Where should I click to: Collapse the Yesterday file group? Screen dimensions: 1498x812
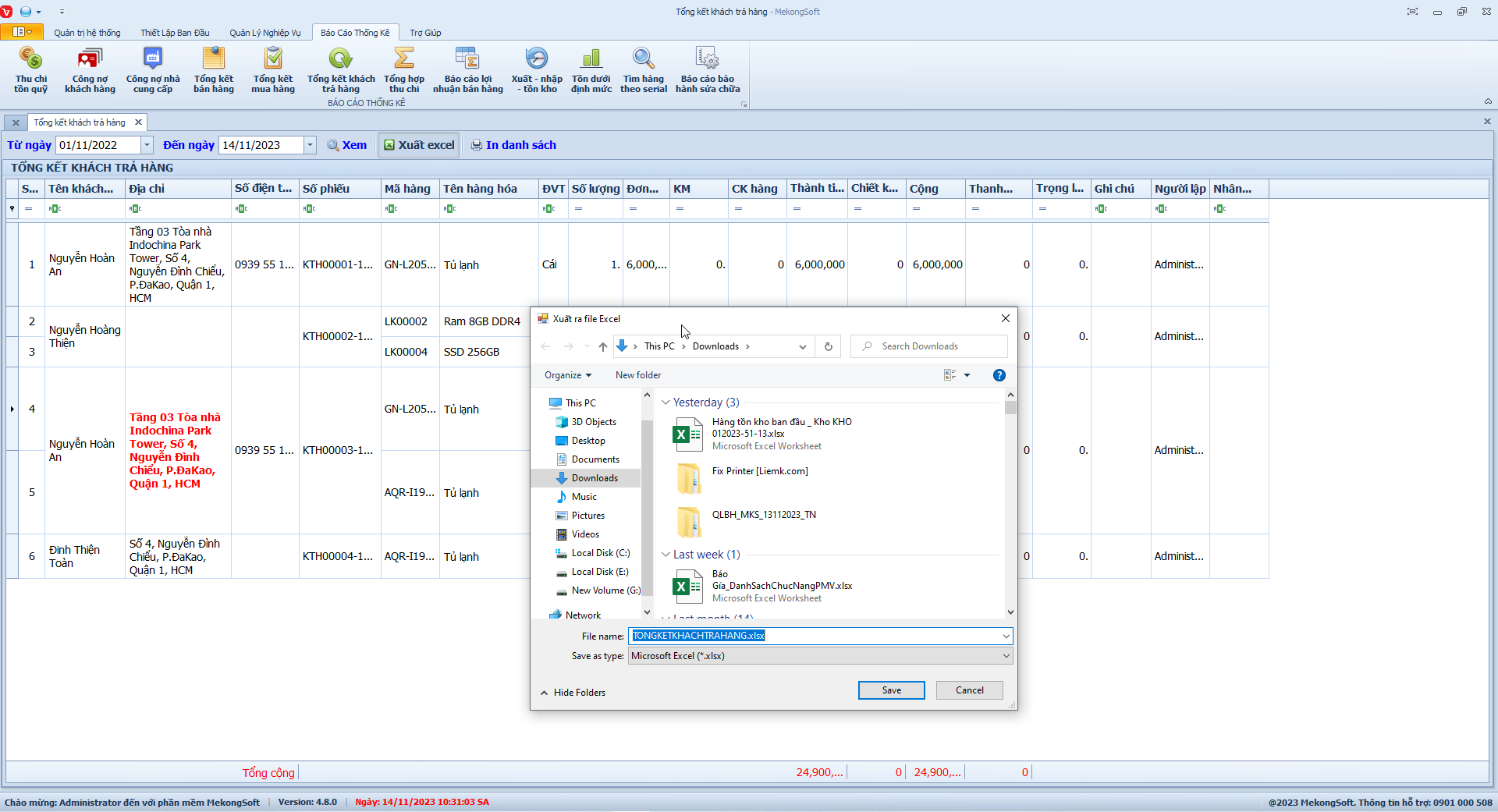coord(666,402)
